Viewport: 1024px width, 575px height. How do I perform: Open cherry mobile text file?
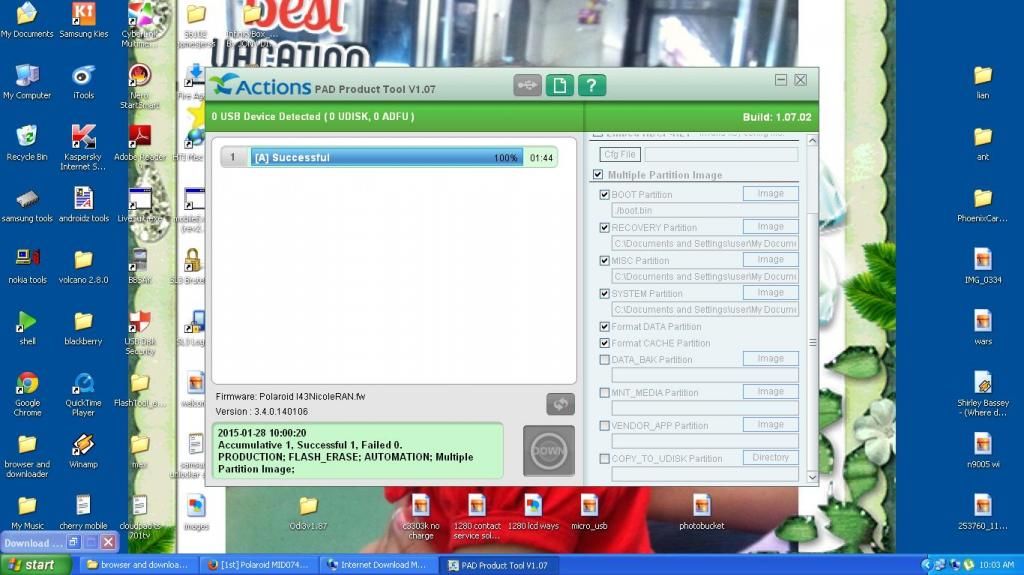click(x=84, y=513)
